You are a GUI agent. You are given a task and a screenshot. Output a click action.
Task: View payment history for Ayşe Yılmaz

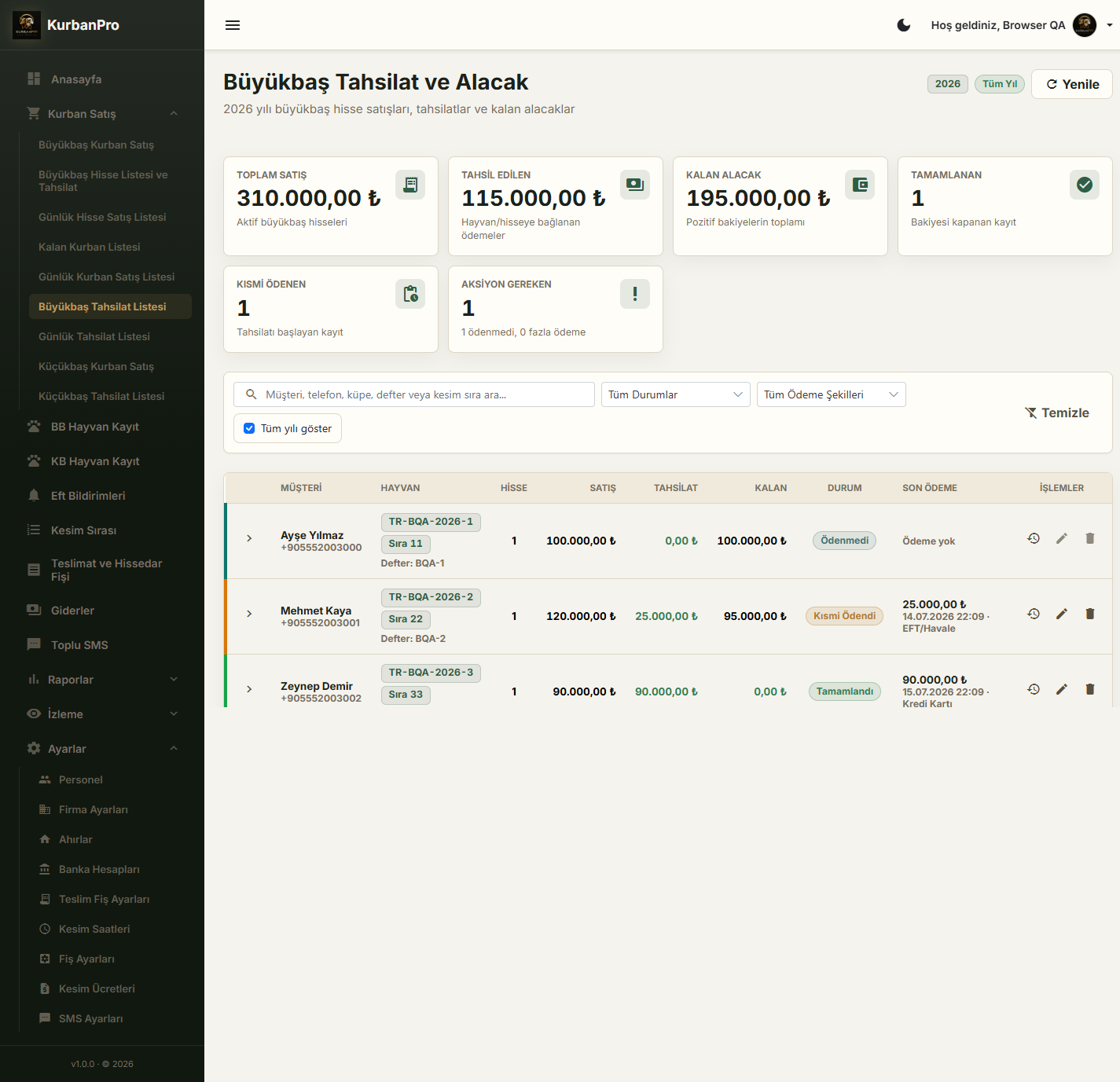pos(1034,538)
